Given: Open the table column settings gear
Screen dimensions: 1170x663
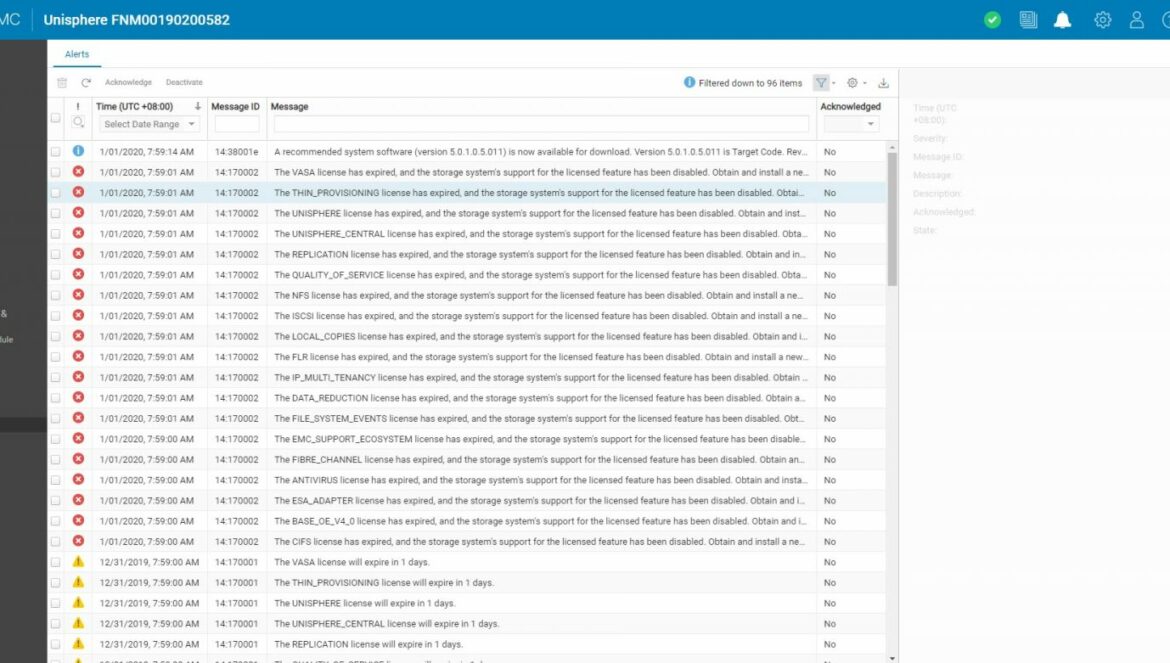Looking at the screenshot, I should pos(852,83).
